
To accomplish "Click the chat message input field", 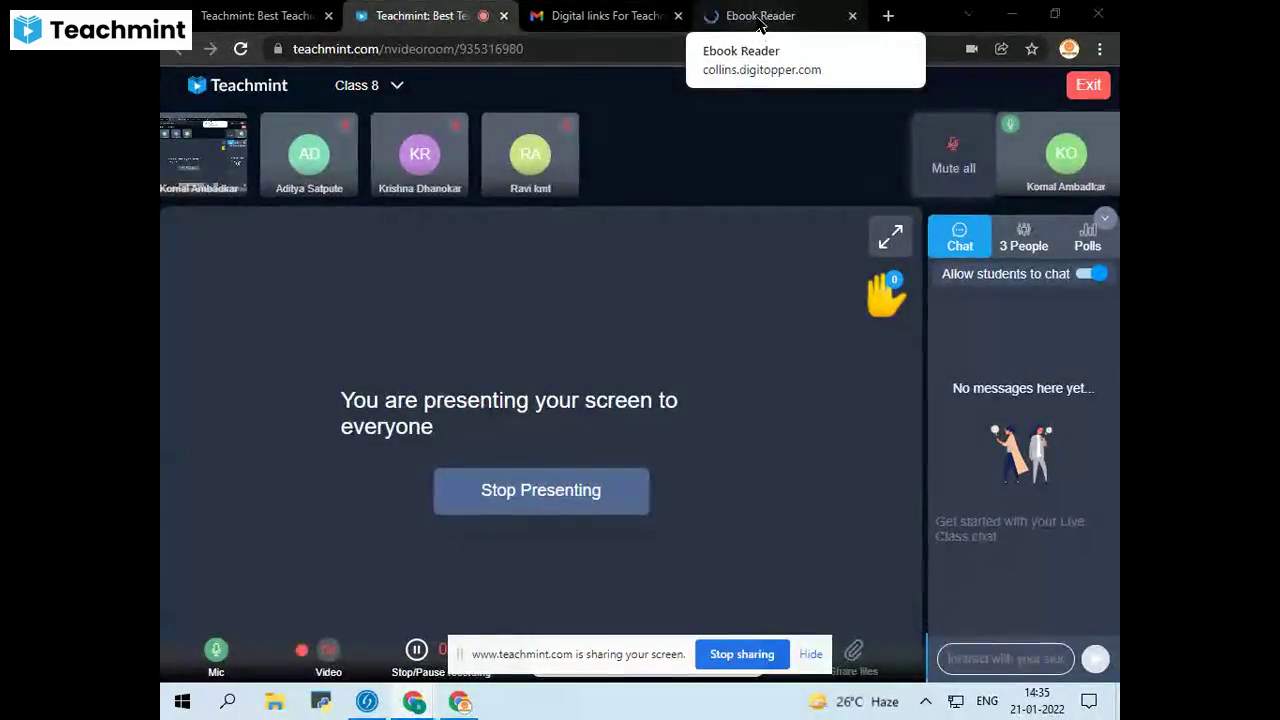I will click(x=1005, y=658).
